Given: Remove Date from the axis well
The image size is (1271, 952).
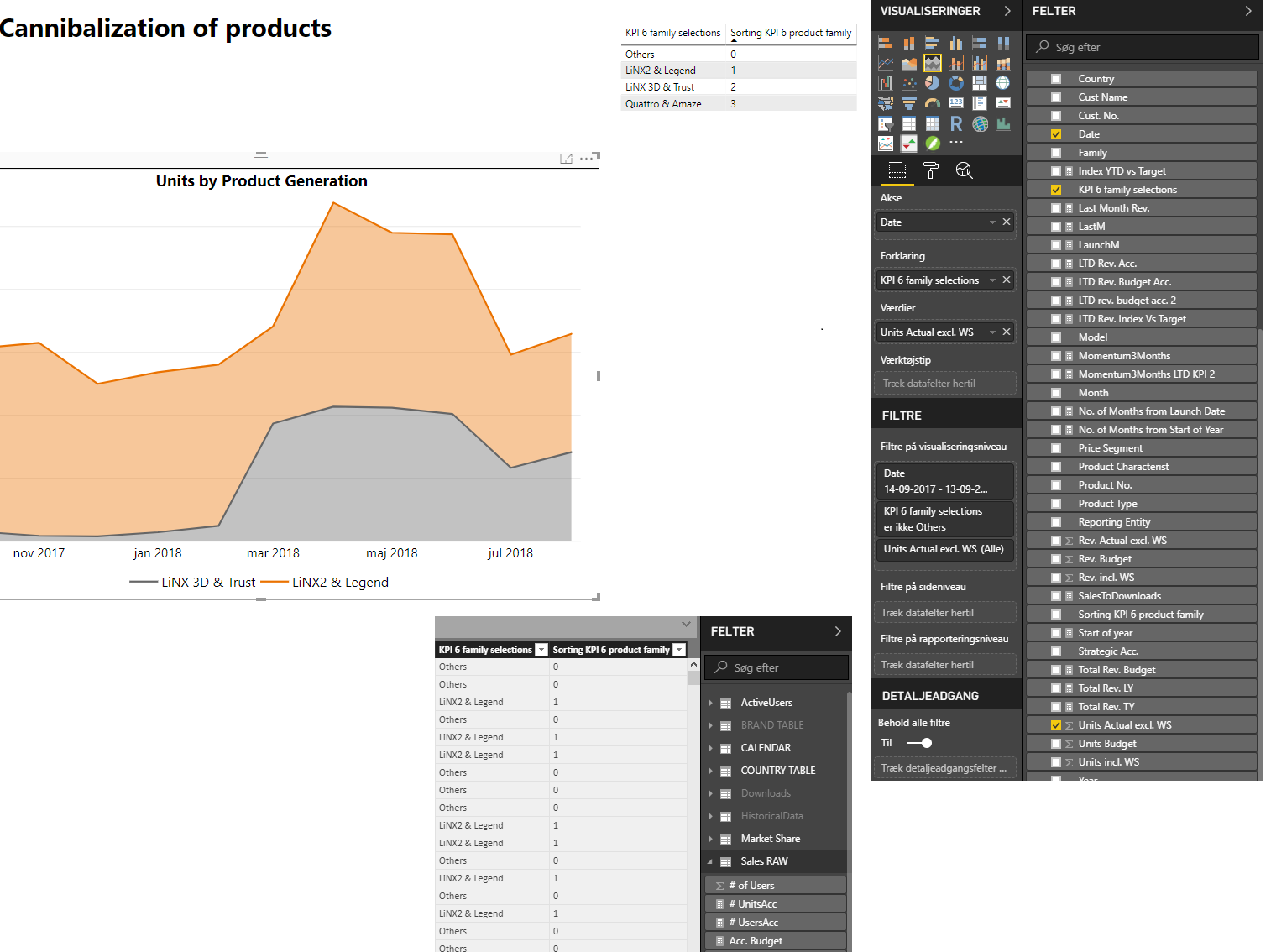Looking at the screenshot, I should (x=1007, y=222).
